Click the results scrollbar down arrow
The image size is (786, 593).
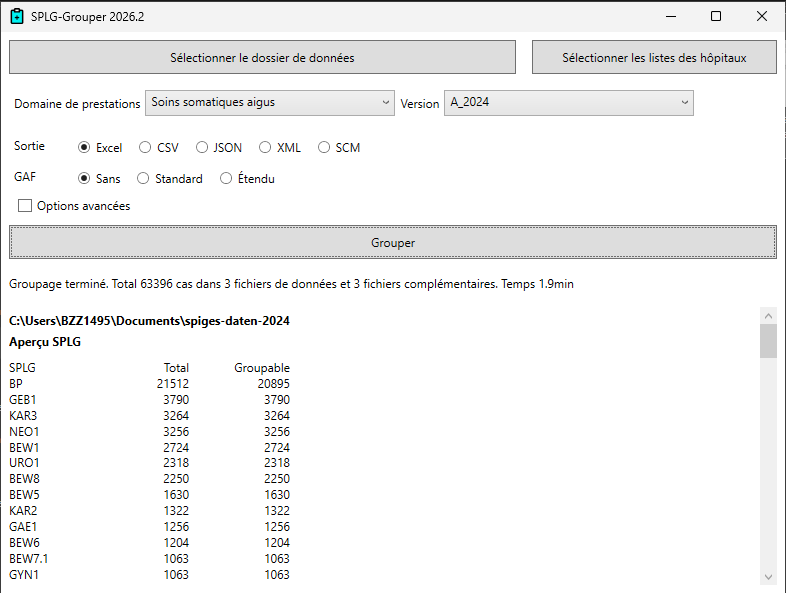[x=768, y=577]
